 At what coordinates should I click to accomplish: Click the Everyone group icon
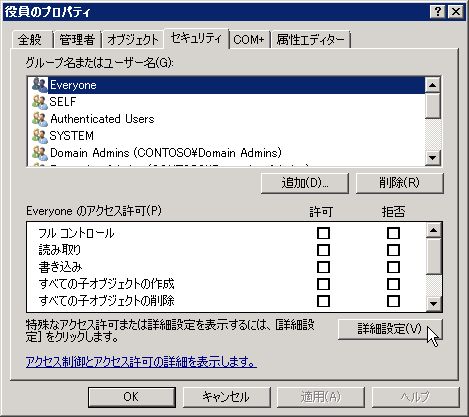click(x=40, y=85)
